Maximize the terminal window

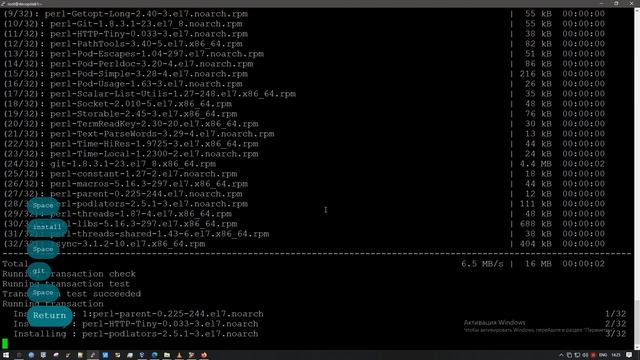616,3
